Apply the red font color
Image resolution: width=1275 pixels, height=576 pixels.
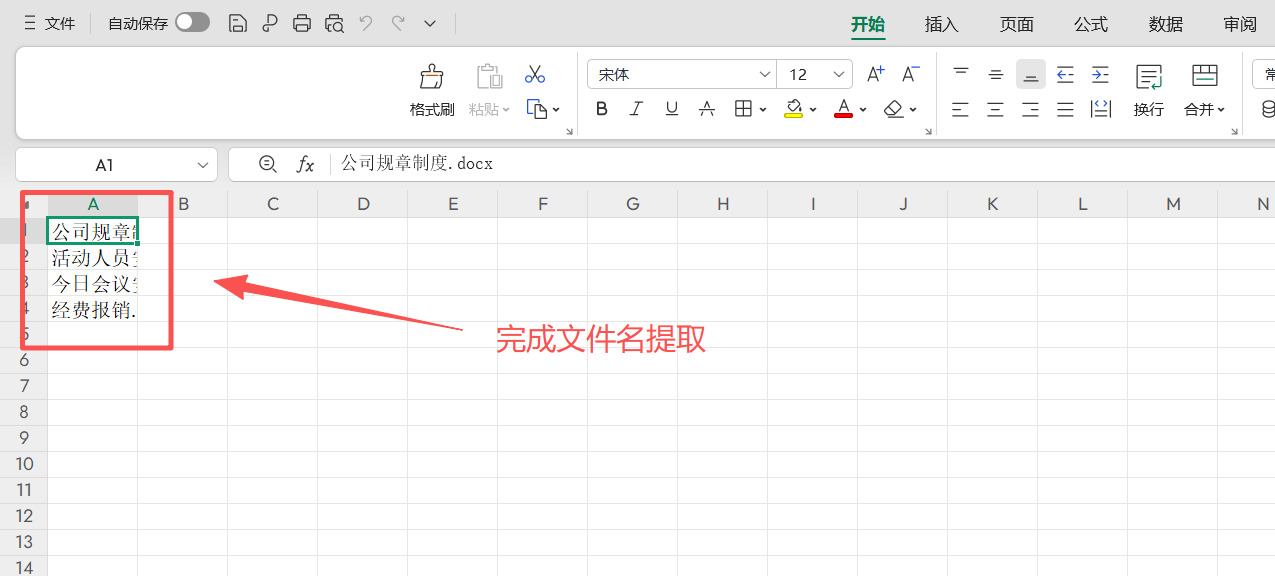point(843,109)
